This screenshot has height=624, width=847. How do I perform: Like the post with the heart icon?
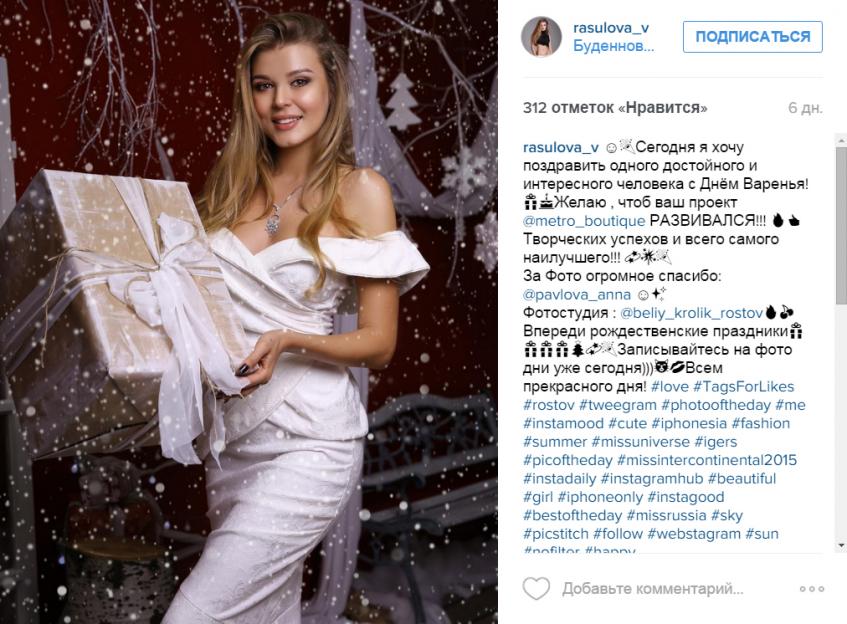(x=536, y=588)
